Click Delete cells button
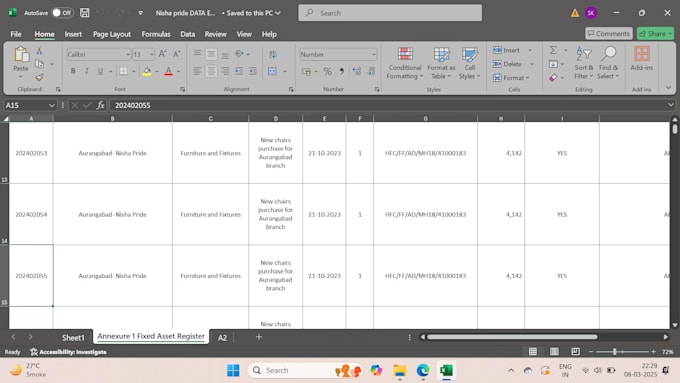The height and width of the screenshot is (383, 680). coord(507,64)
